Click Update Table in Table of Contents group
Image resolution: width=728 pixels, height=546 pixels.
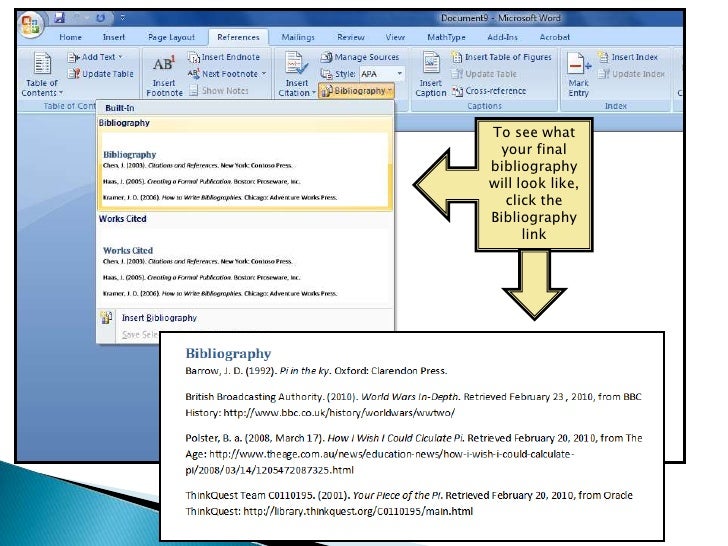point(101,74)
